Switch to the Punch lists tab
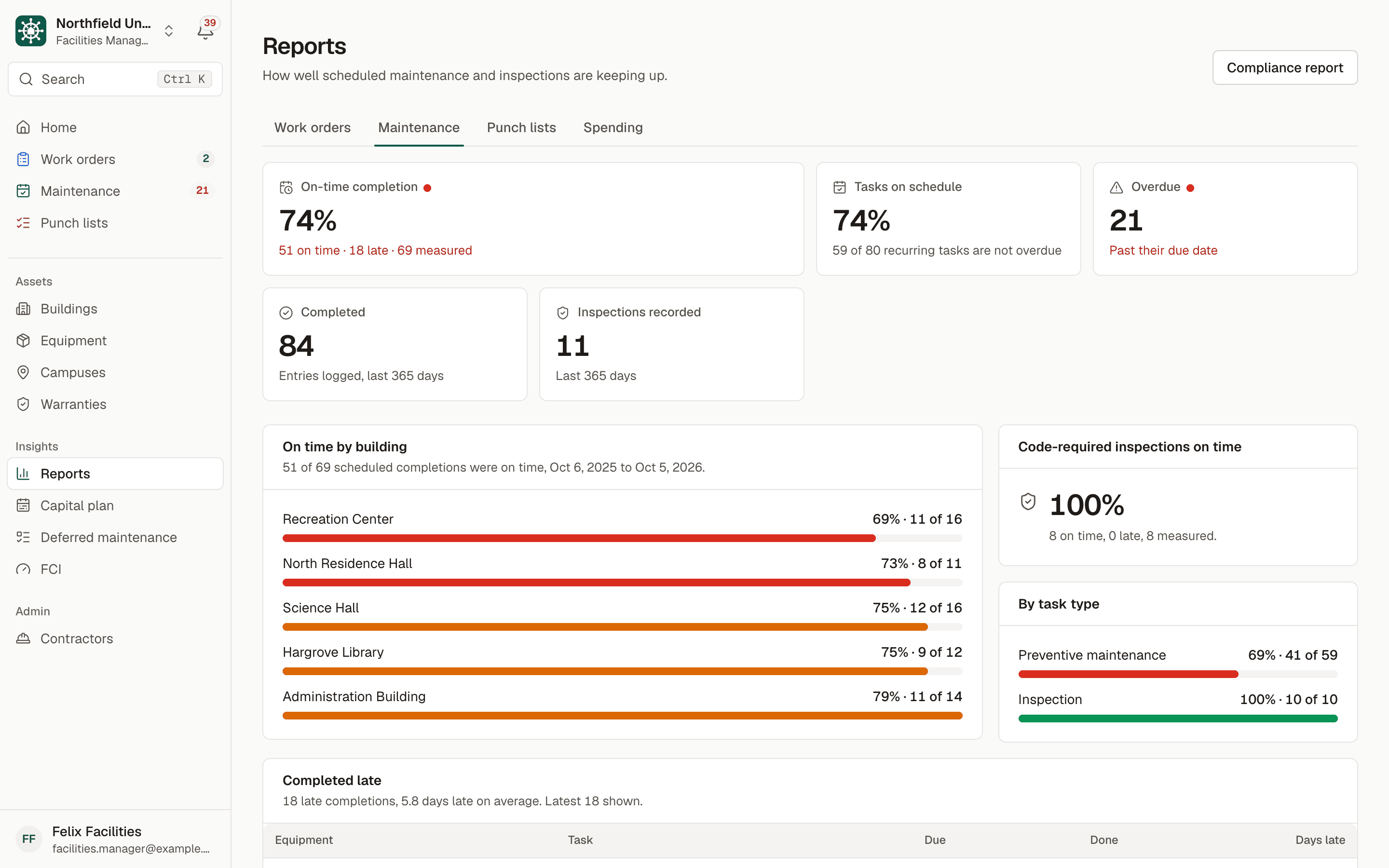Screen dimensions: 1389x868 [x=521, y=127]
